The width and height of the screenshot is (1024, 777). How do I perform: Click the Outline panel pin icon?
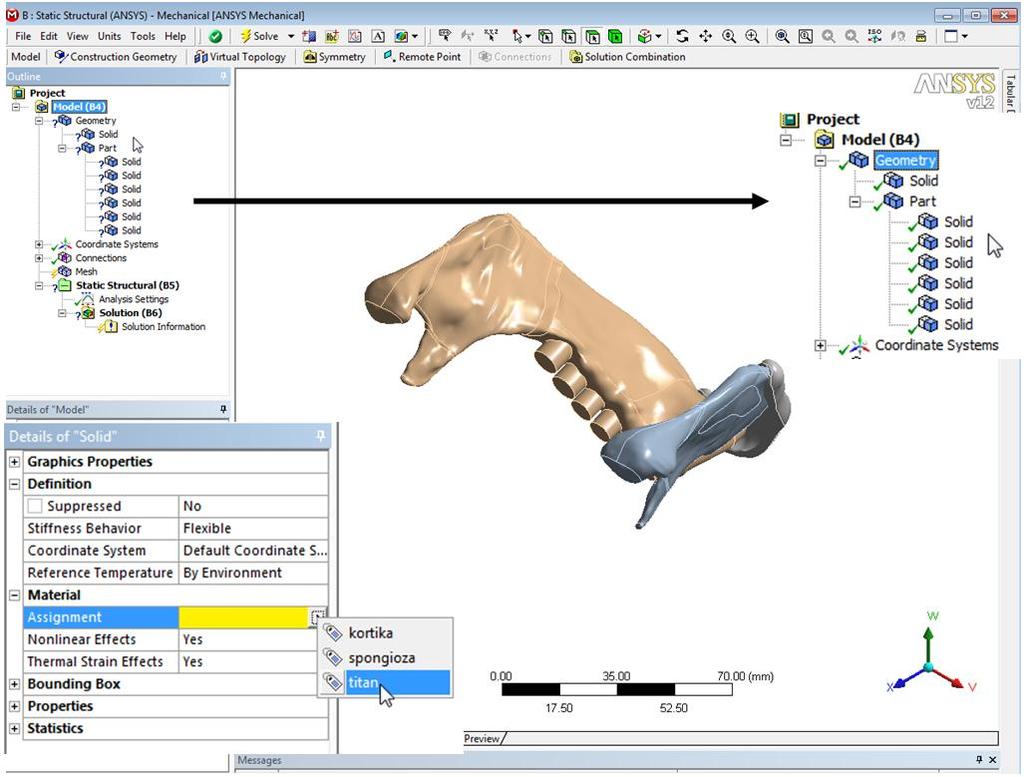coord(223,76)
